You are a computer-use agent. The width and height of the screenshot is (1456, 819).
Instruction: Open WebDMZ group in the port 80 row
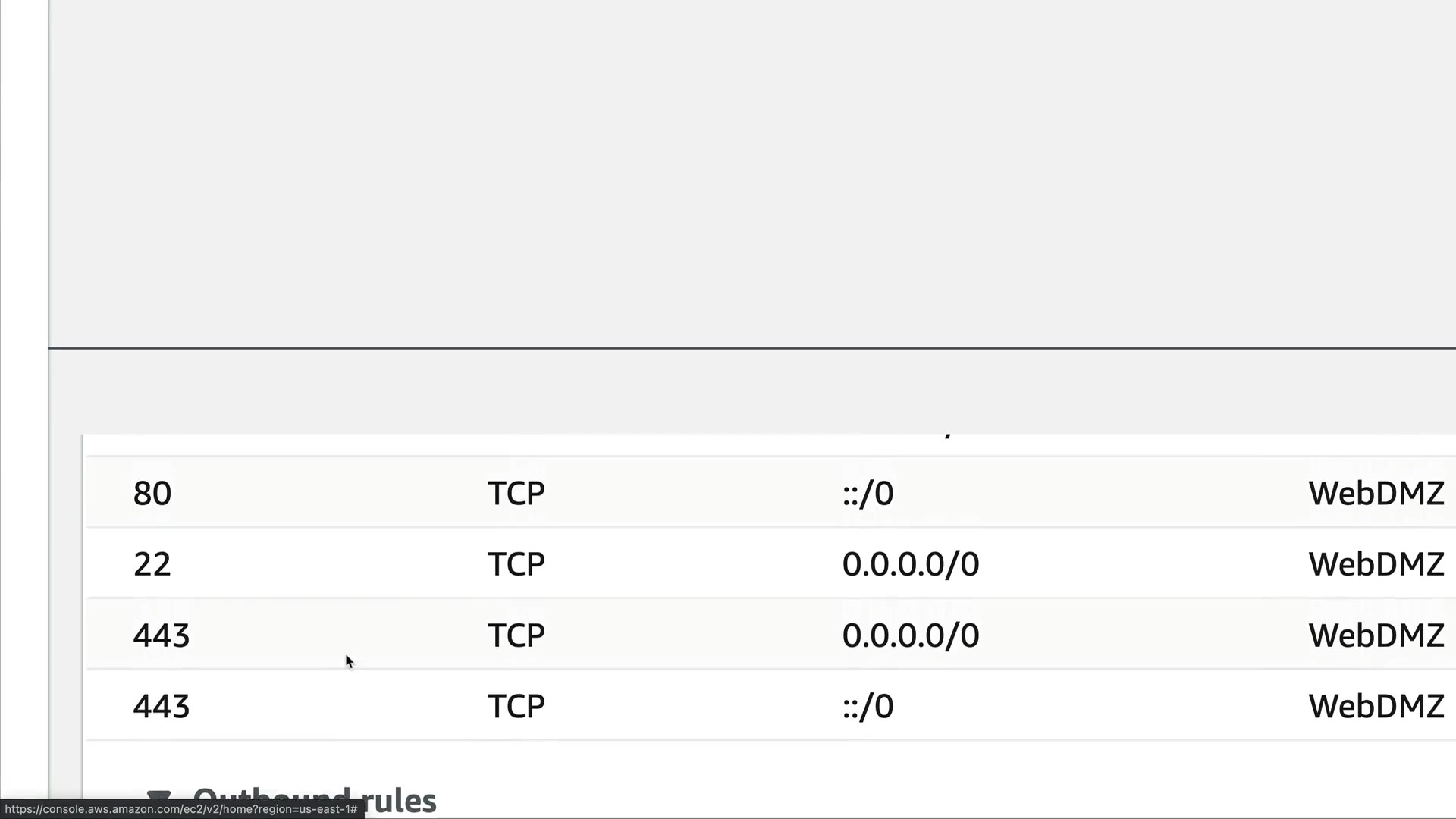pos(1376,494)
